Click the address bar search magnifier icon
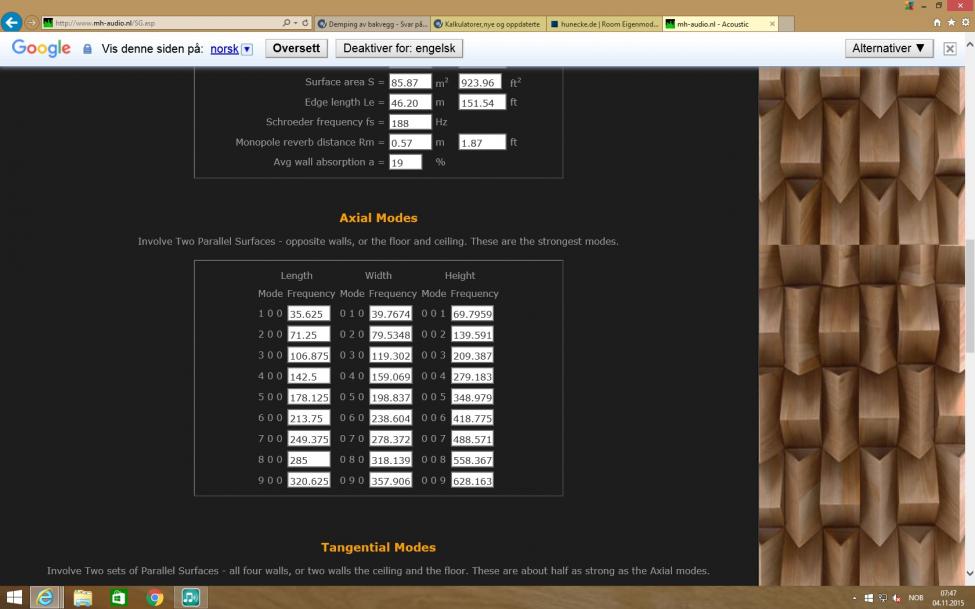The image size is (975, 609). 286,23
